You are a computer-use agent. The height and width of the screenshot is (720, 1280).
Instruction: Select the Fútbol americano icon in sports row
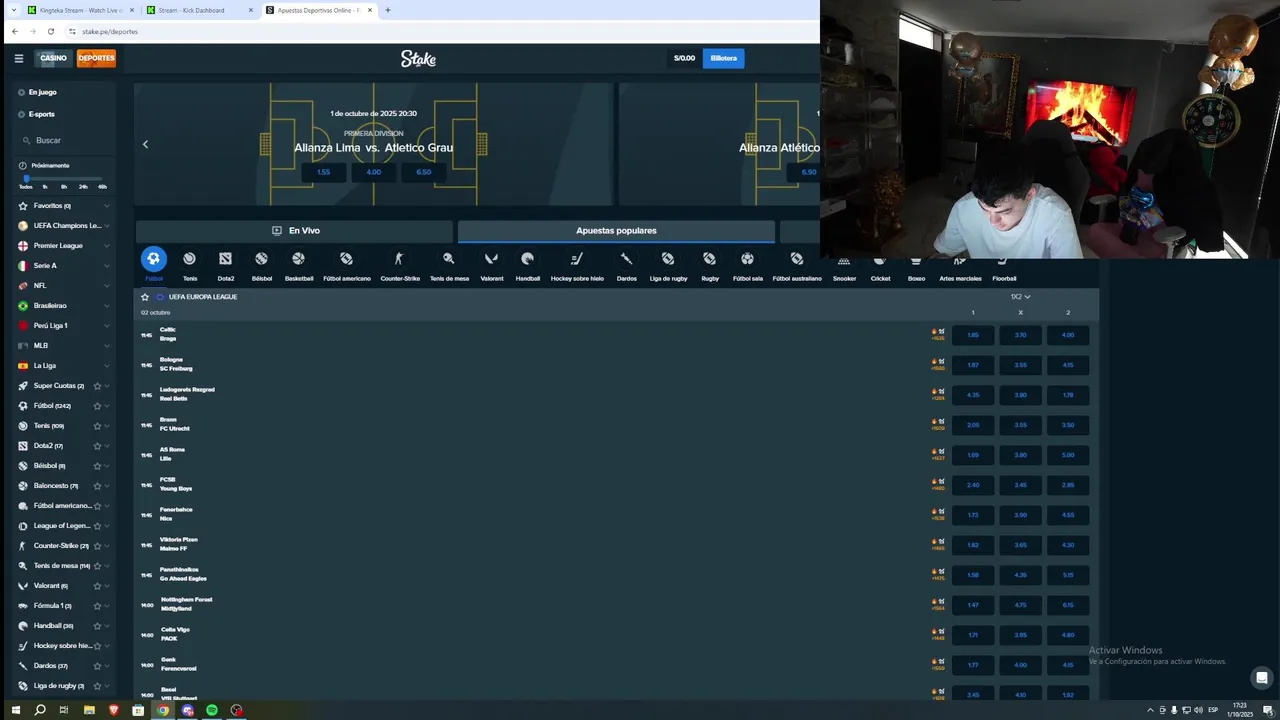coord(346,259)
